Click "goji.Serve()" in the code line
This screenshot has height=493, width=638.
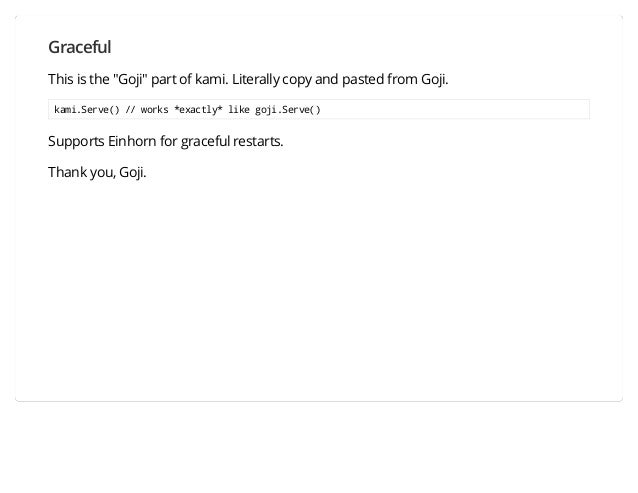[x=288, y=110]
